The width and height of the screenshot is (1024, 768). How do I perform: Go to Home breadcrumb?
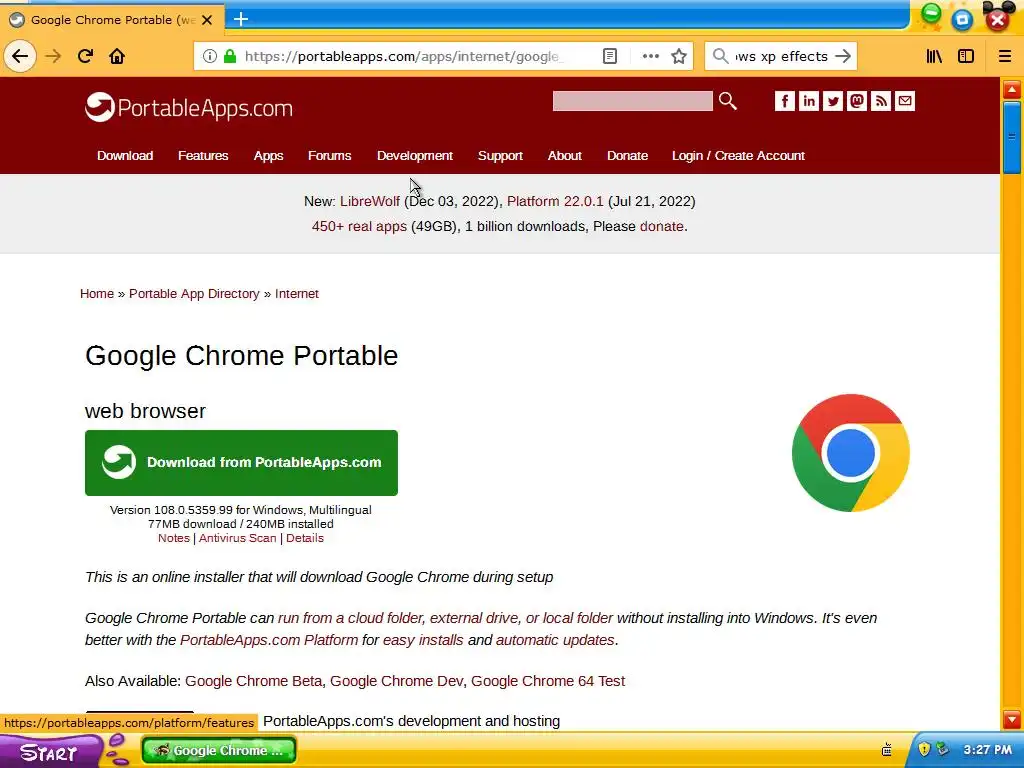[x=97, y=293]
